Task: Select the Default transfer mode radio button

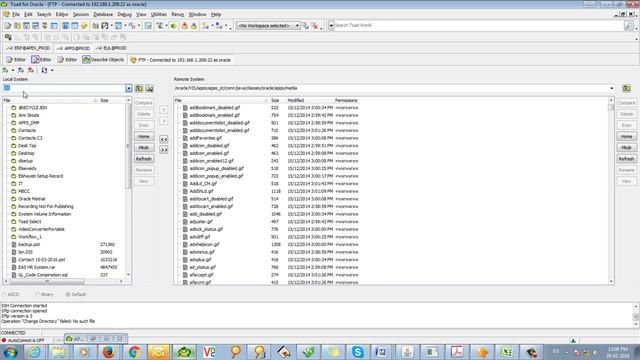Action: point(68,294)
